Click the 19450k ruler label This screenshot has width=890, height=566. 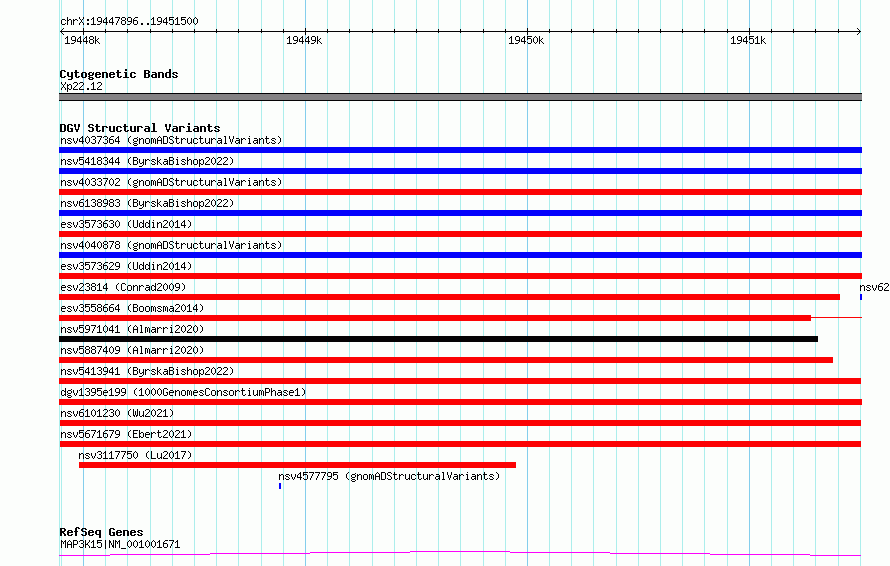pos(526,40)
